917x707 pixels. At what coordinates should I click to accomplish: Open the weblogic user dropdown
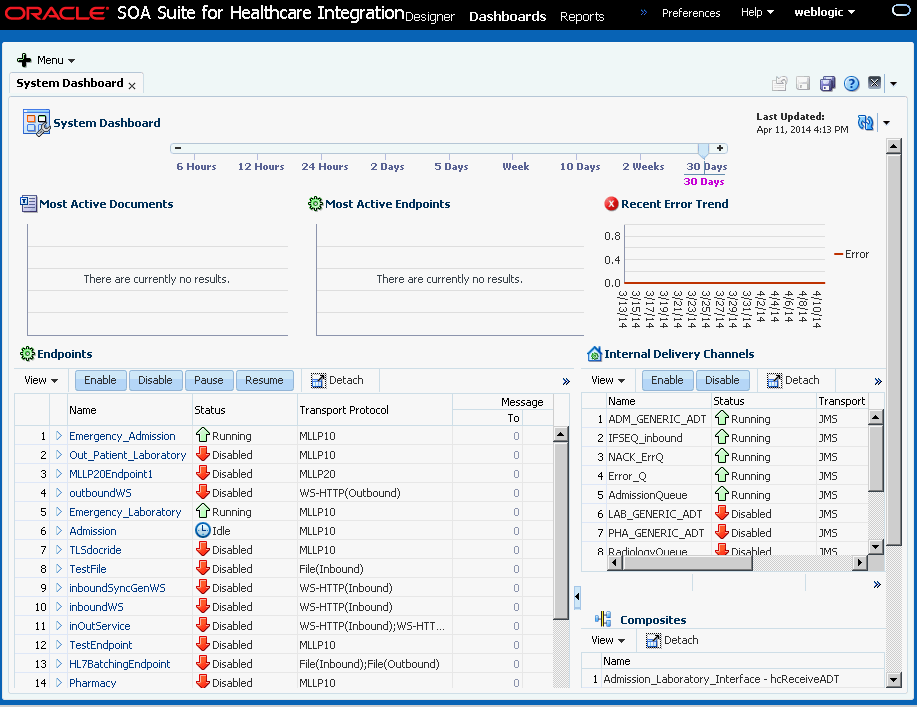824,12
